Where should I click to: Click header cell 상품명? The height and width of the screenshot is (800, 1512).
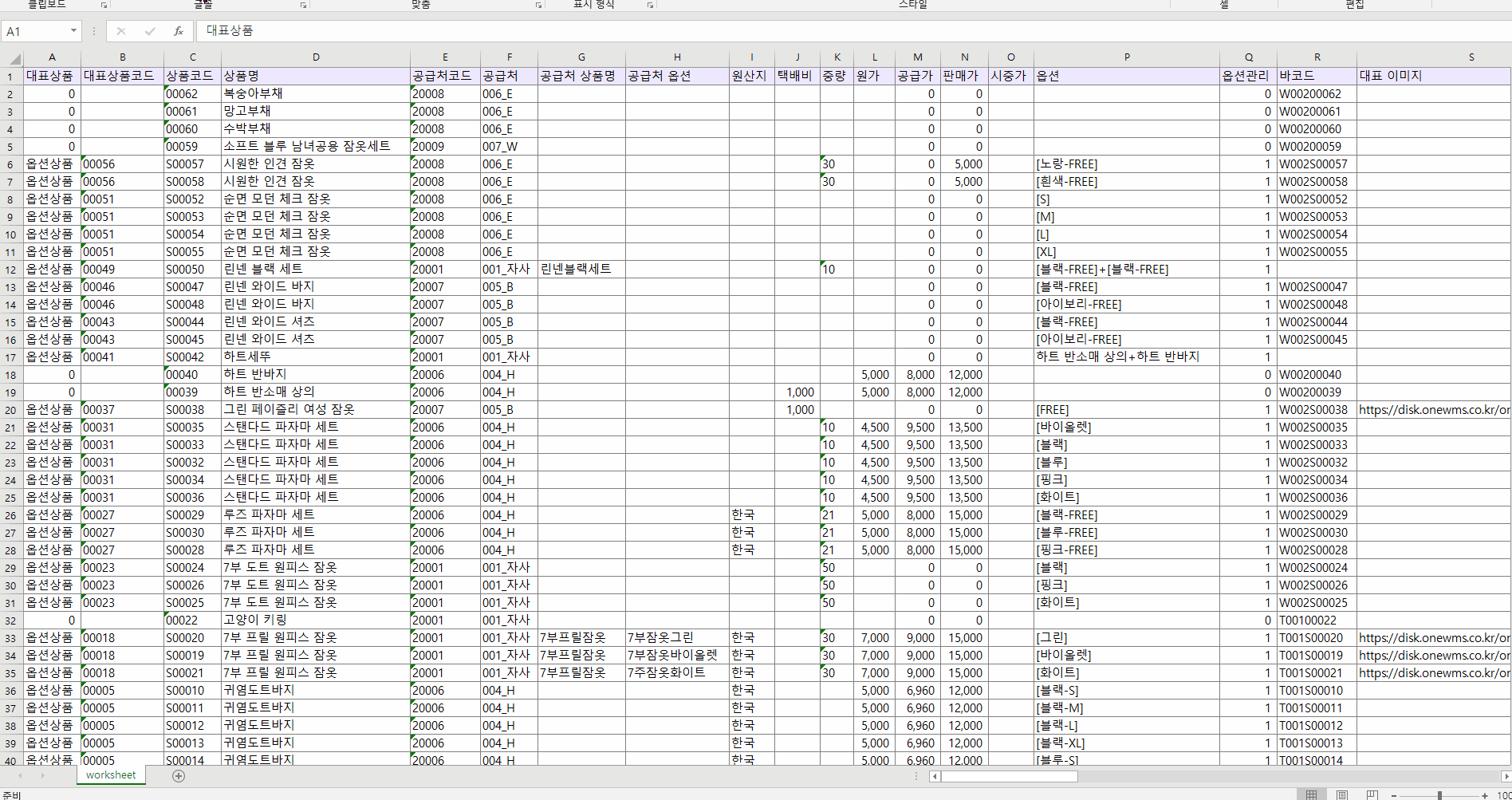[x=316, y=76]
